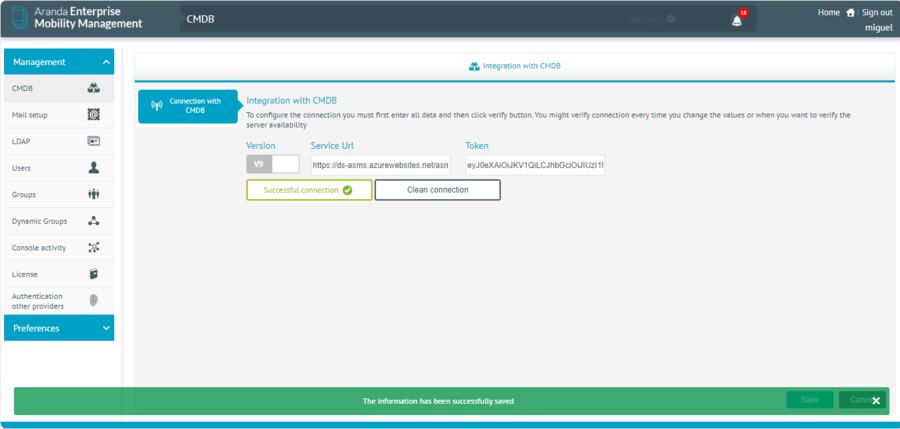Open Groups menu item

coord(59,194)
